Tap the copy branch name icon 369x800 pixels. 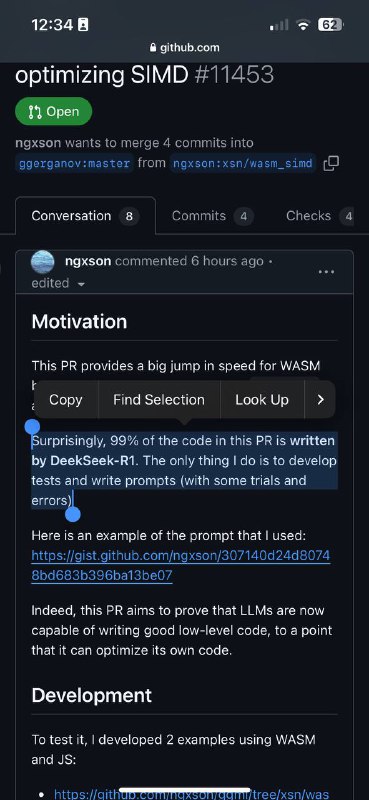pyautogui.click(x=331, y=163)
